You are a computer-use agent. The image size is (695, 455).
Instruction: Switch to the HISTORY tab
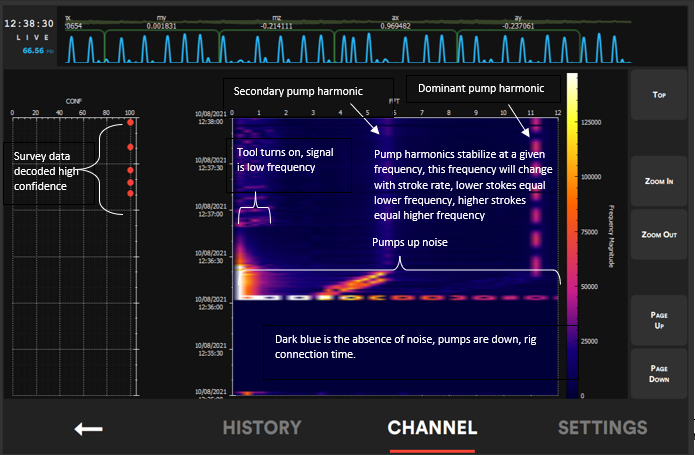tap(262, 428)
